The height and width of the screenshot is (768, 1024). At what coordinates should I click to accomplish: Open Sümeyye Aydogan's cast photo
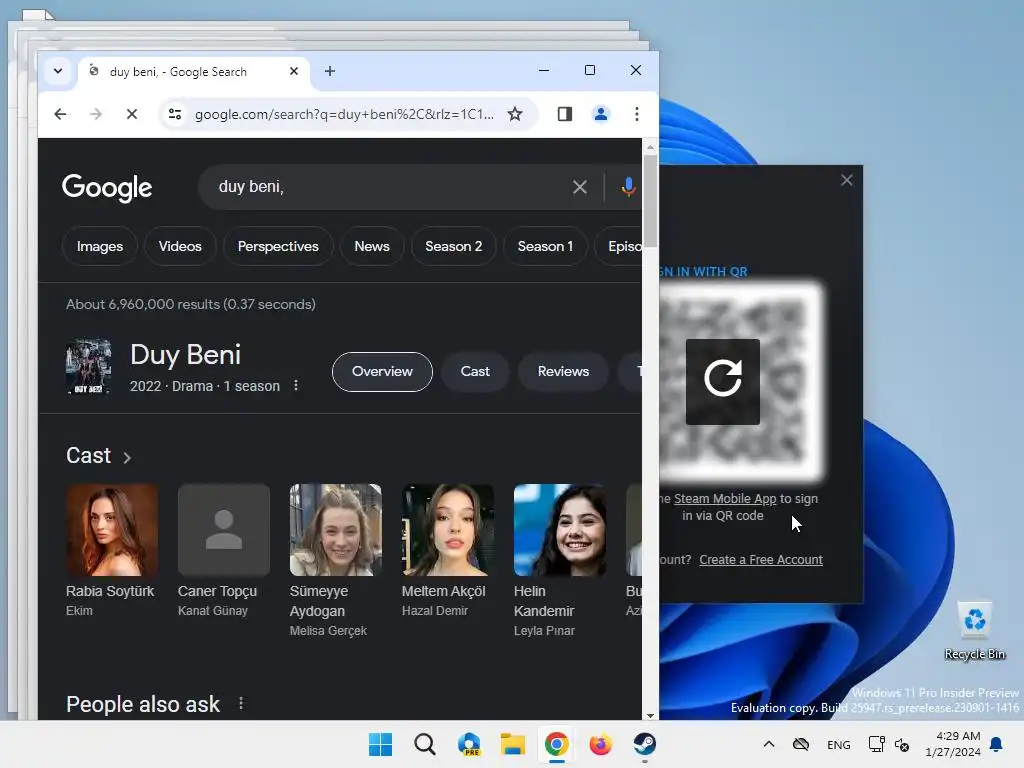click(336, 530)
